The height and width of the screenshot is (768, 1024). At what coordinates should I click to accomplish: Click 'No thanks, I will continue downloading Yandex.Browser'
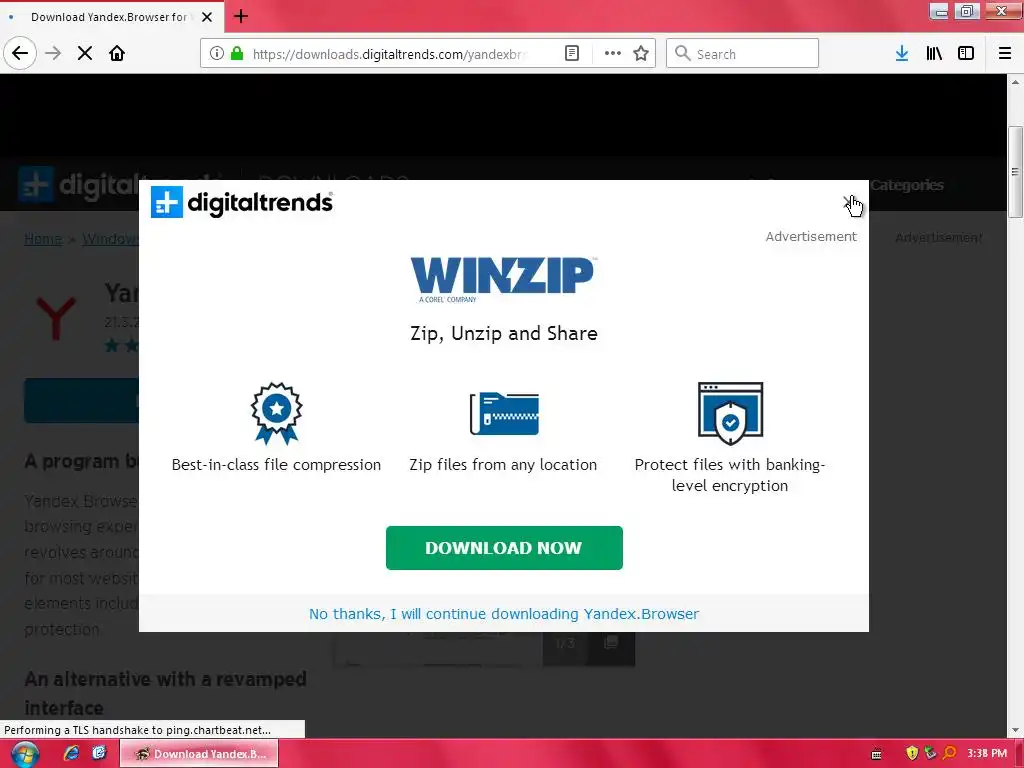point(504,614)
